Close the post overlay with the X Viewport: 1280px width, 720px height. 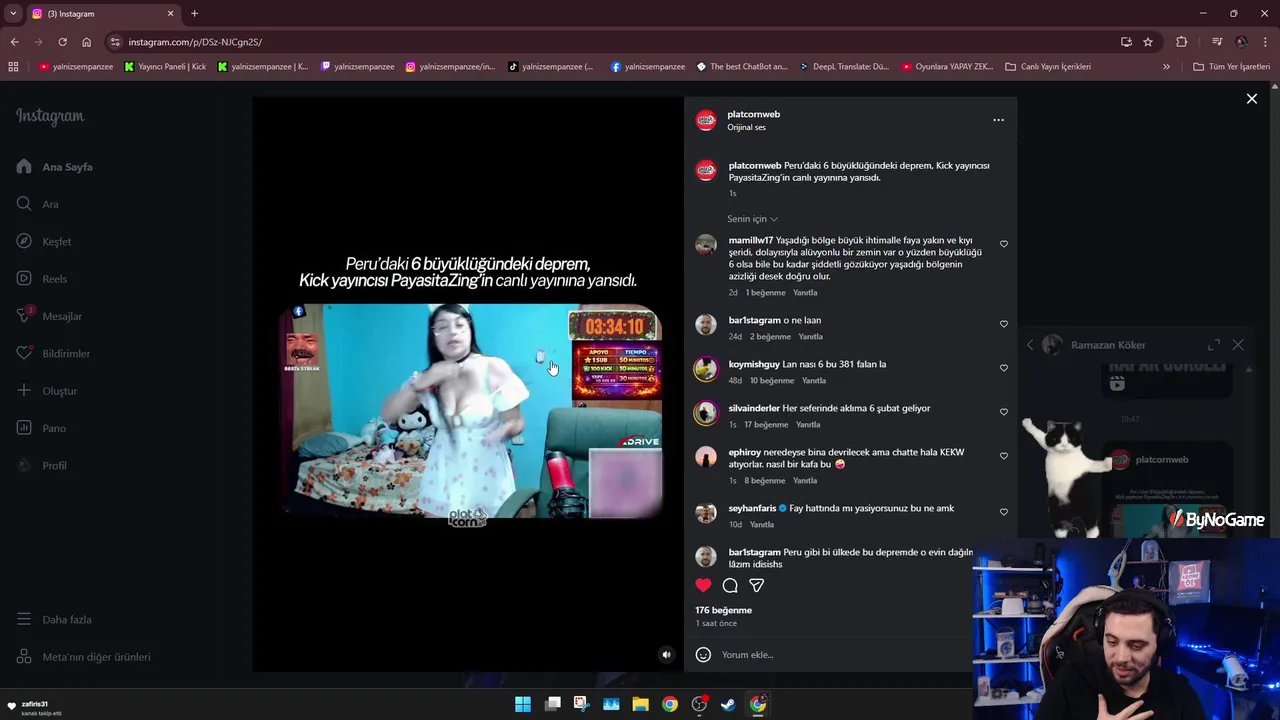click(1251, 99)
